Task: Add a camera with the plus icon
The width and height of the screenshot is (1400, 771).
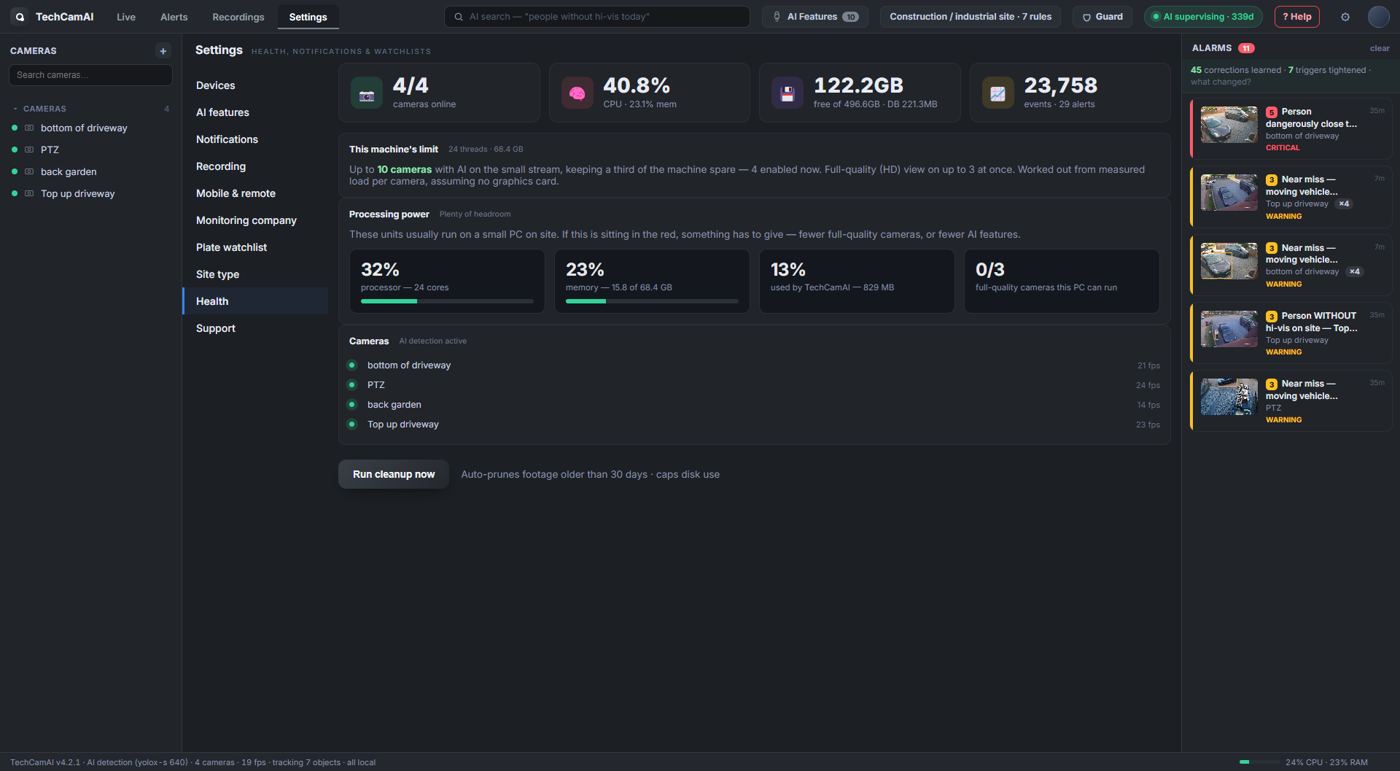Action: click(163, 51)
